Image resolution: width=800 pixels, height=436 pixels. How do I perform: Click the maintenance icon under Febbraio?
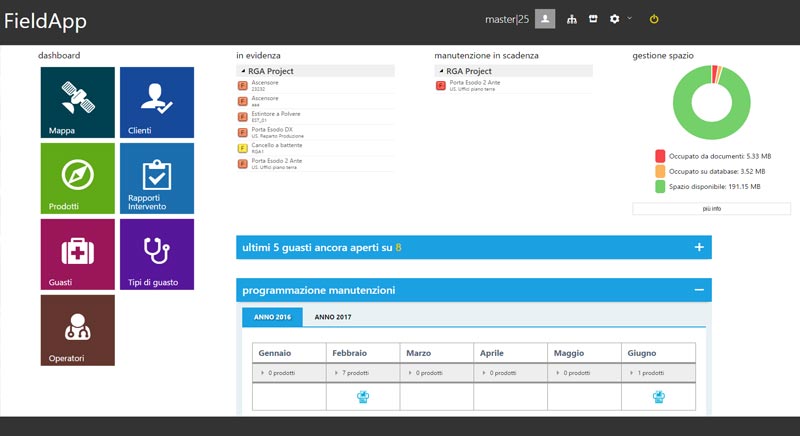click(363, 397)
